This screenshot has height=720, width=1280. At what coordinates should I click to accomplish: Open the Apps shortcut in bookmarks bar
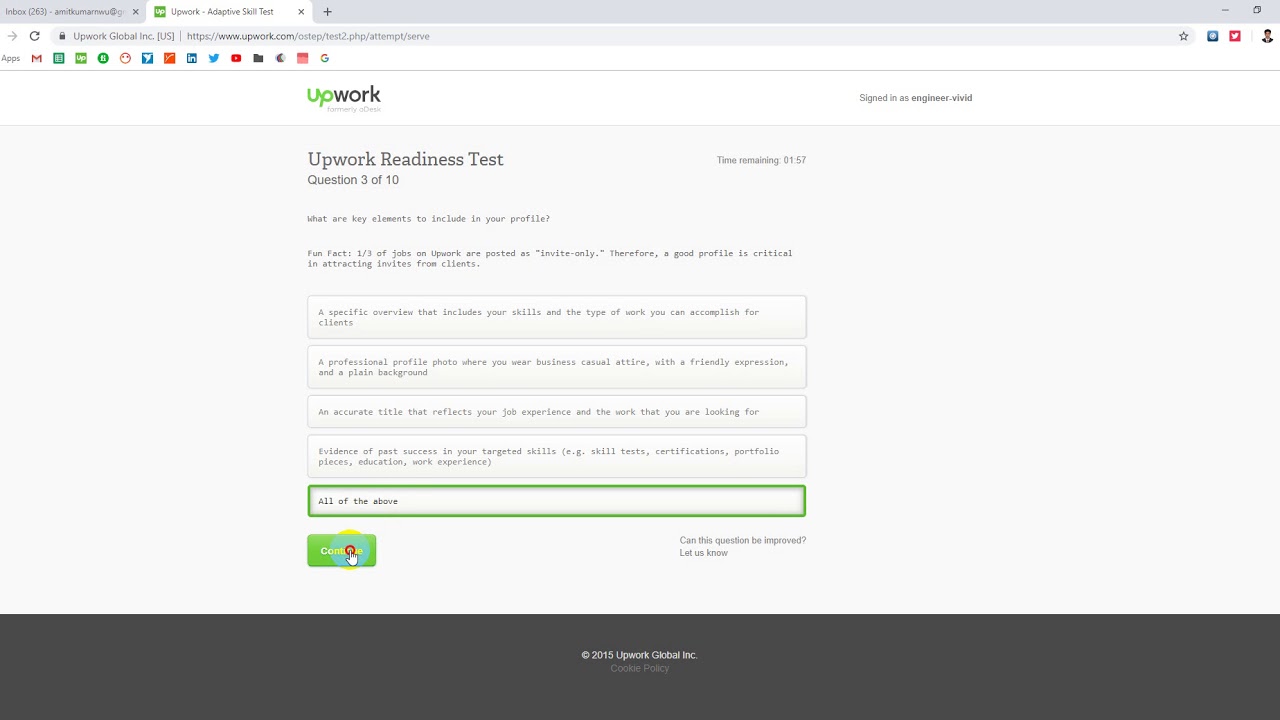pyautogui.click(x=11, y=58)
